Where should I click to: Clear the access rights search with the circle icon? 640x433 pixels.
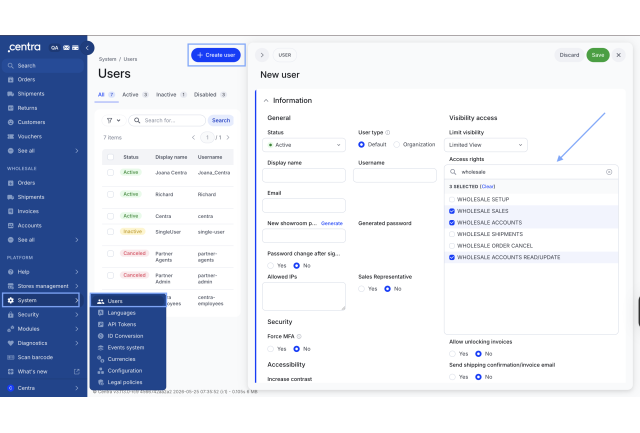[x=609, y=172]
